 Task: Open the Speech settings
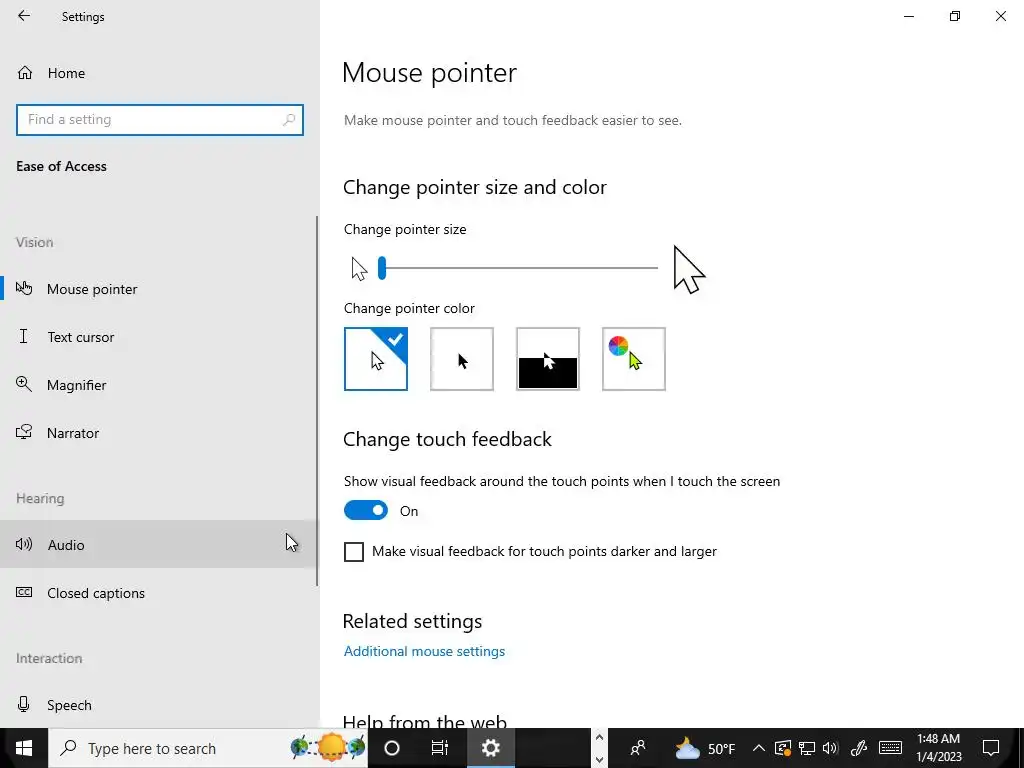(160, 705)
